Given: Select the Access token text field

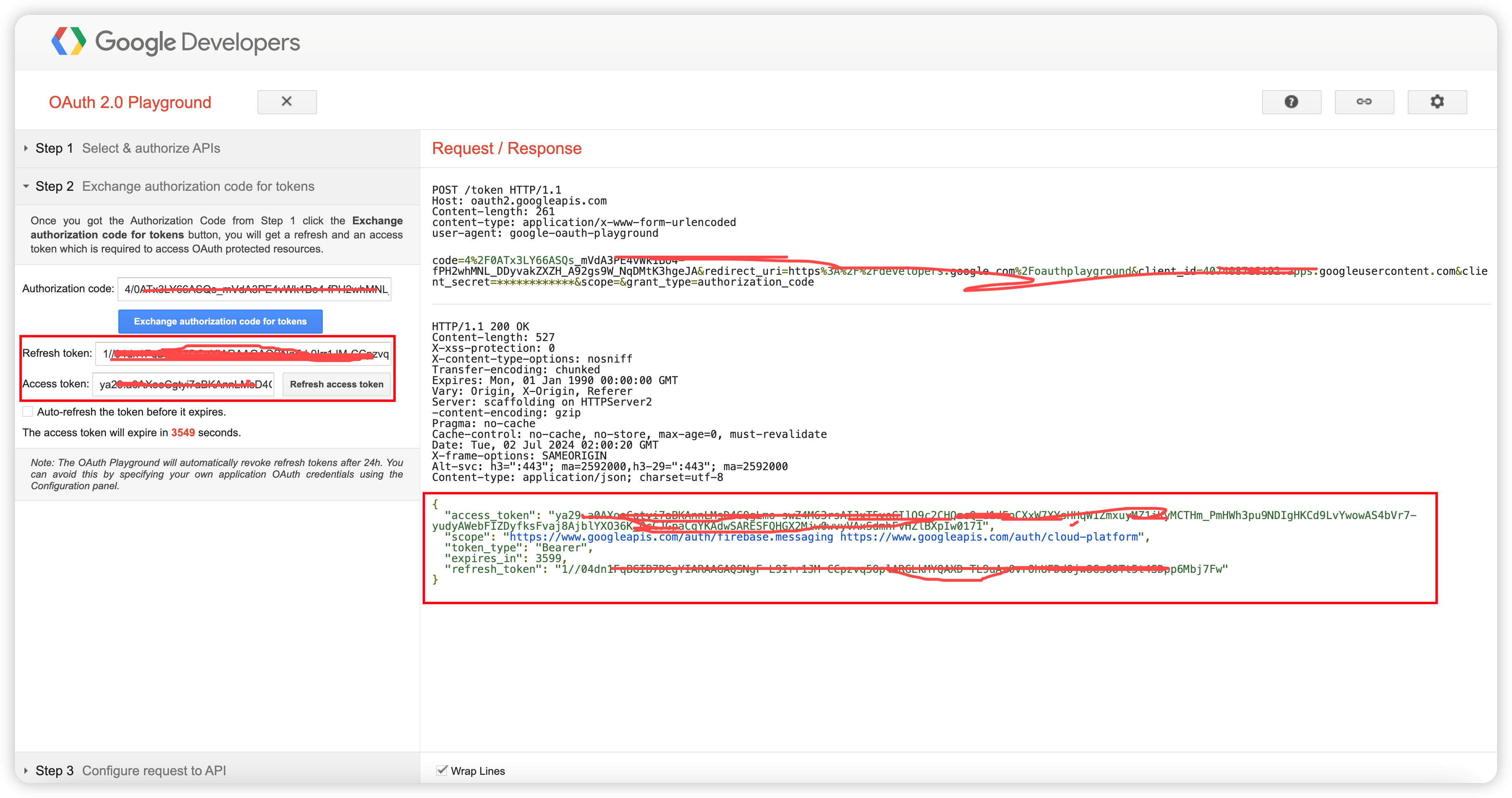Looking at the screenshot, I should point(183,384).
